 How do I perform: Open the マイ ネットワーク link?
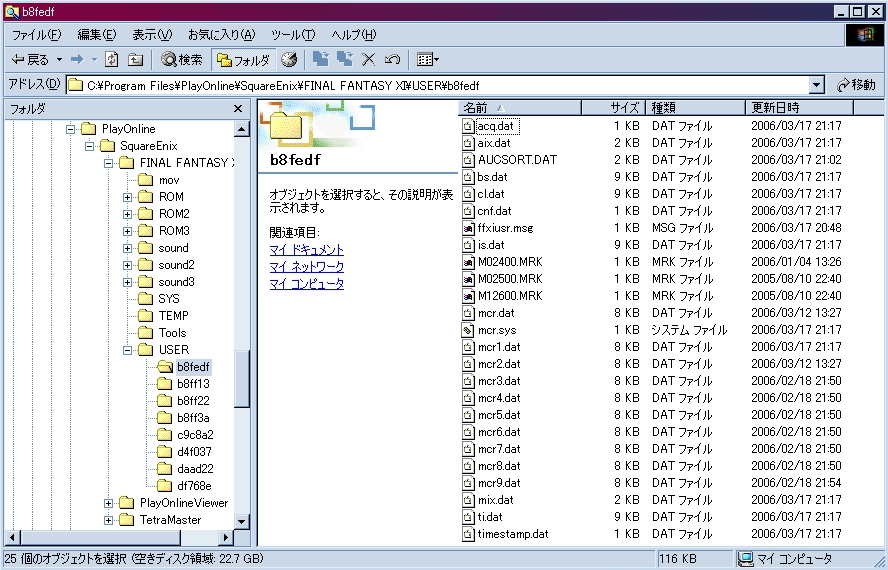pos(306,266)
